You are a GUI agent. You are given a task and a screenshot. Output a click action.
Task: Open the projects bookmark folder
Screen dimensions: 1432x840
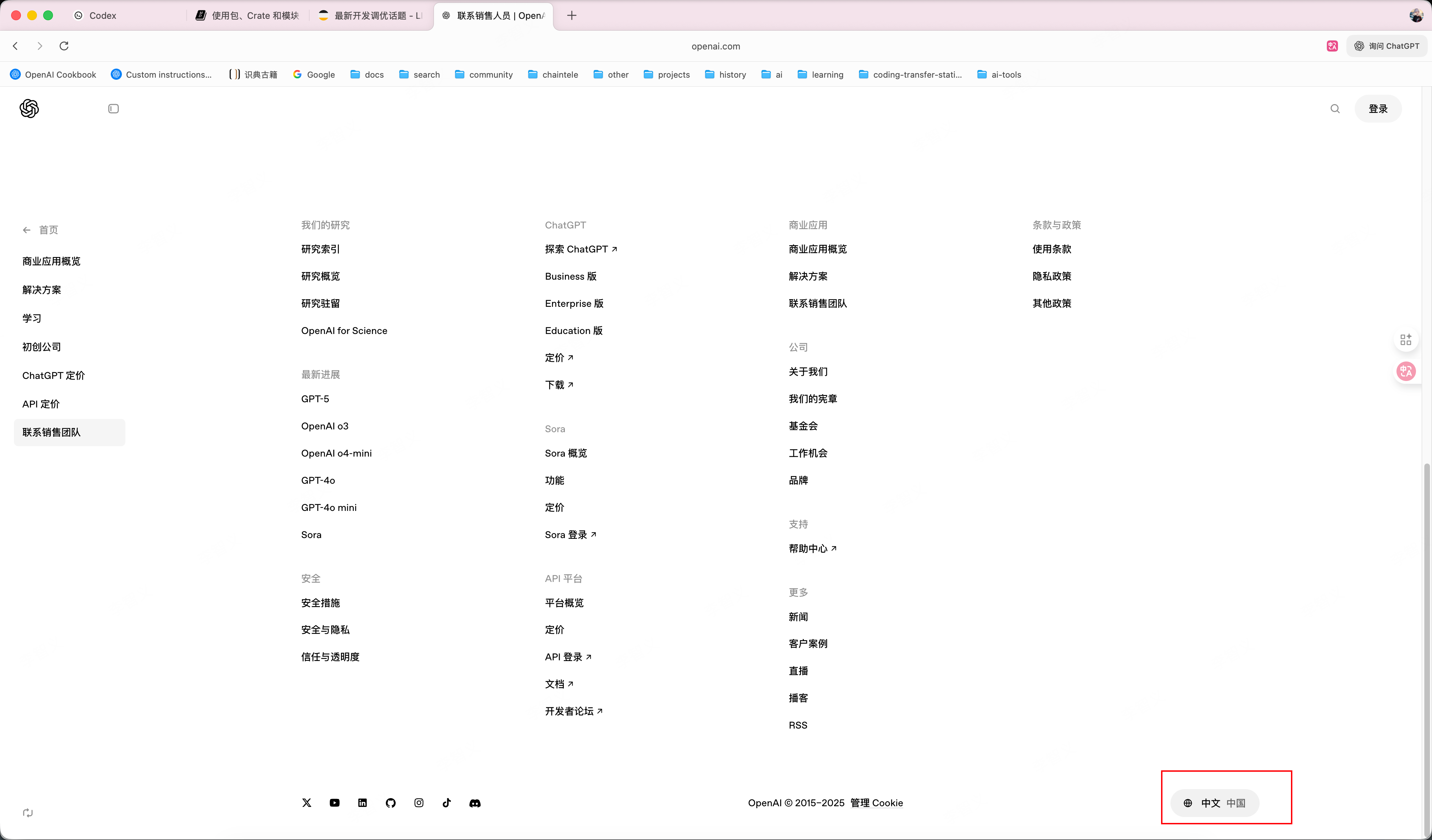pos(667,75)
